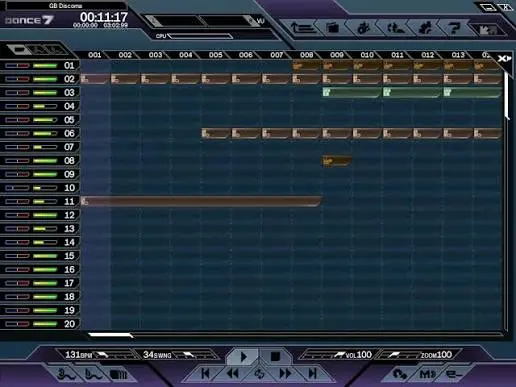Screen dimensions: 516x387
Task: Adjust the green volume bar of track 14
Action: (45, 242)
